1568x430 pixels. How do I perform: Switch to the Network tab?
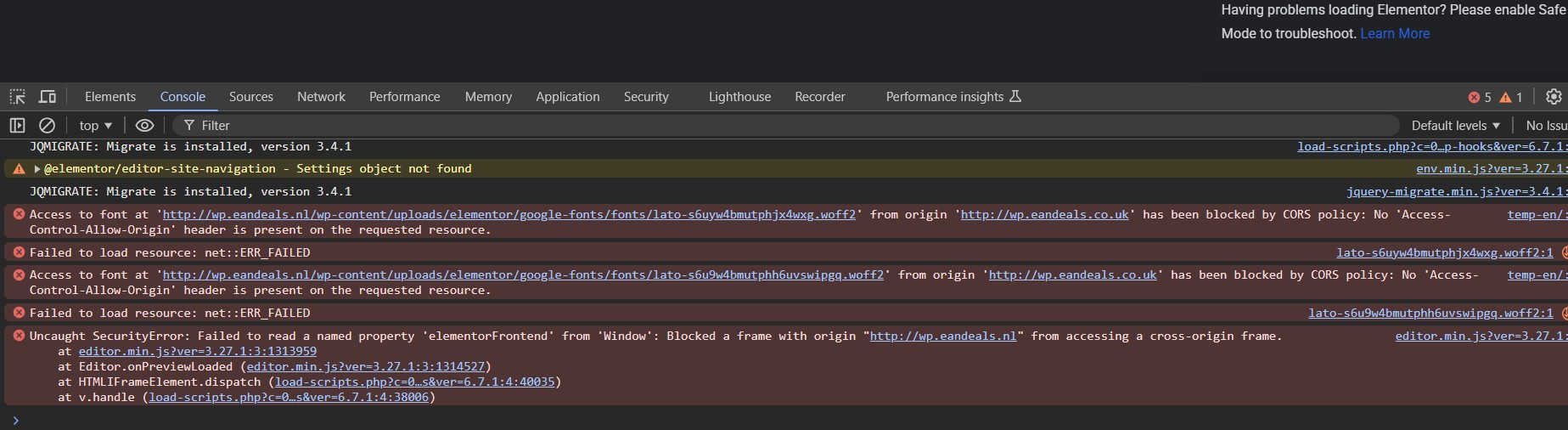coord(321,97)
